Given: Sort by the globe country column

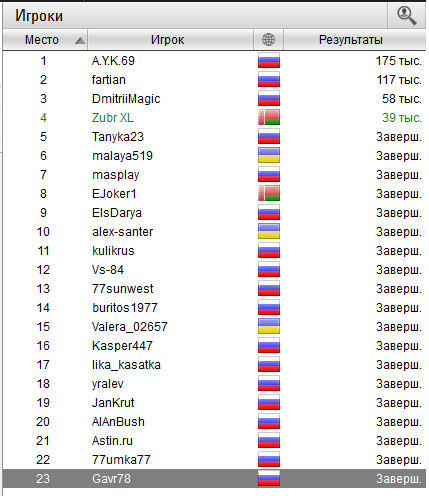Looking at the screenshot, I should [268, 40].
